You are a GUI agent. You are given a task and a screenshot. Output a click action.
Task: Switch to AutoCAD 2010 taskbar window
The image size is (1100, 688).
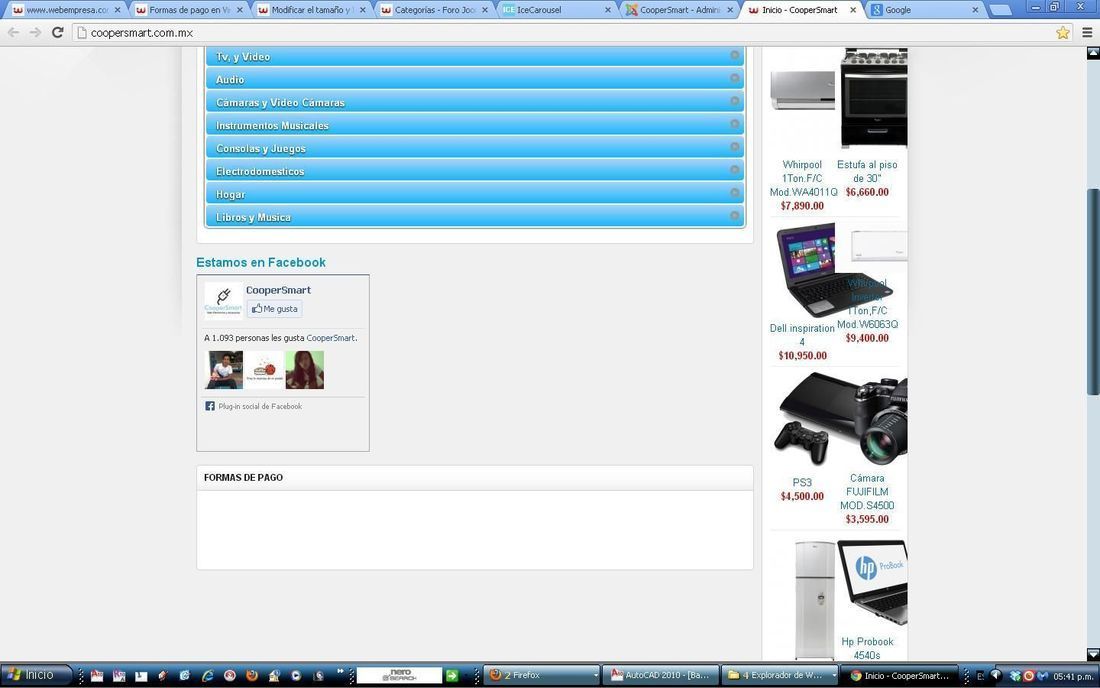pyautogui.click(x=661, y=675)
